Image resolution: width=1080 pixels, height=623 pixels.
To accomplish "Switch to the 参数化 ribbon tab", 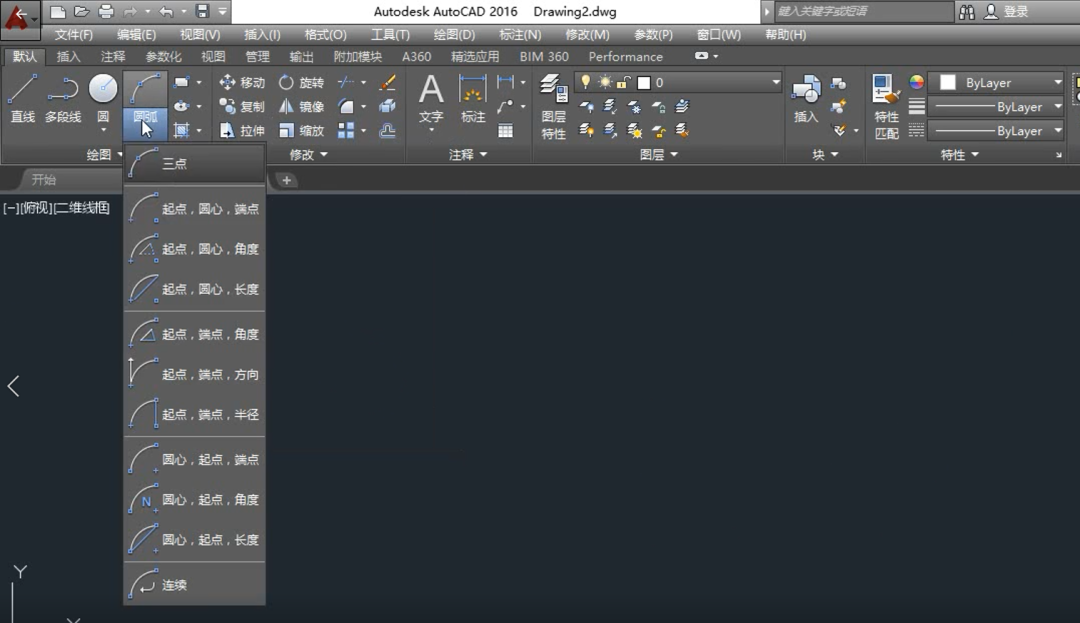I will tap(163, 56).
